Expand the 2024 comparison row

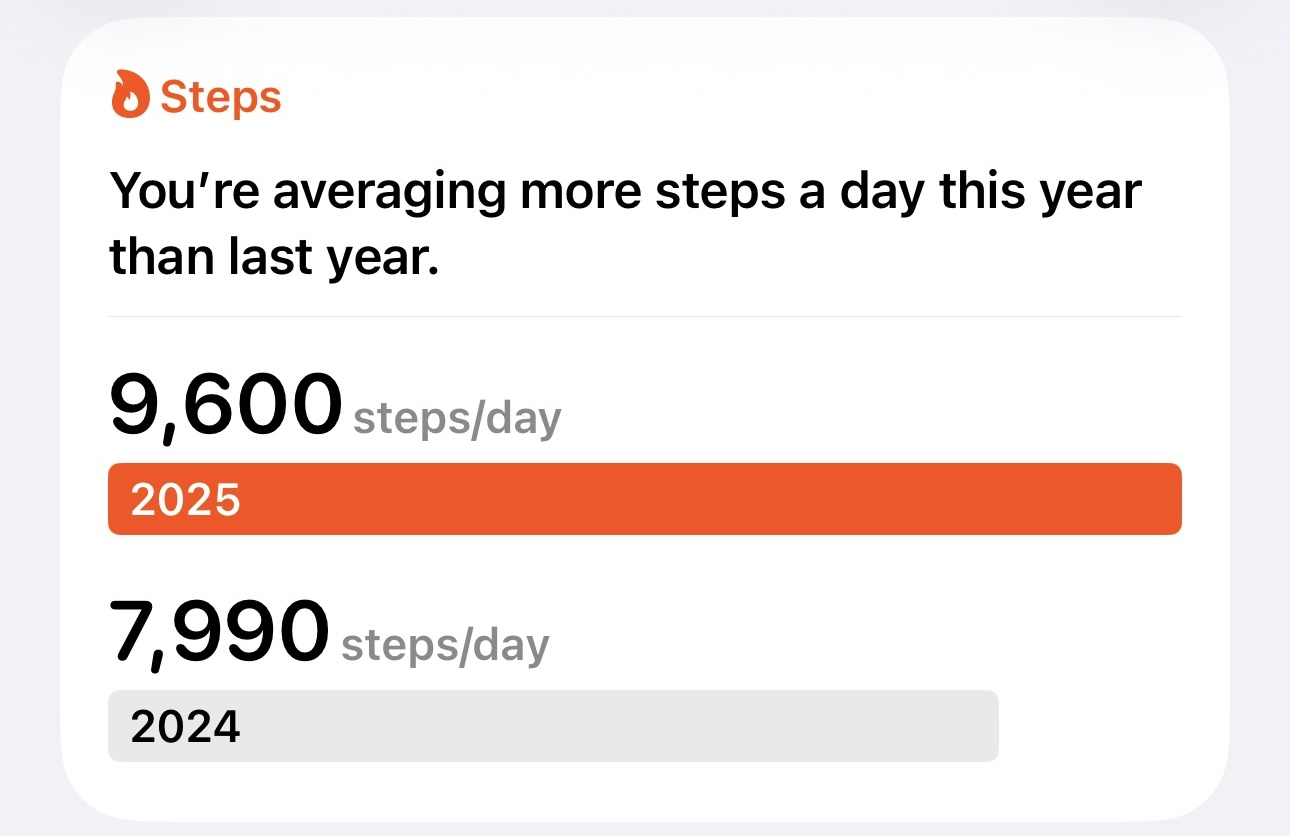click(553, 726)
